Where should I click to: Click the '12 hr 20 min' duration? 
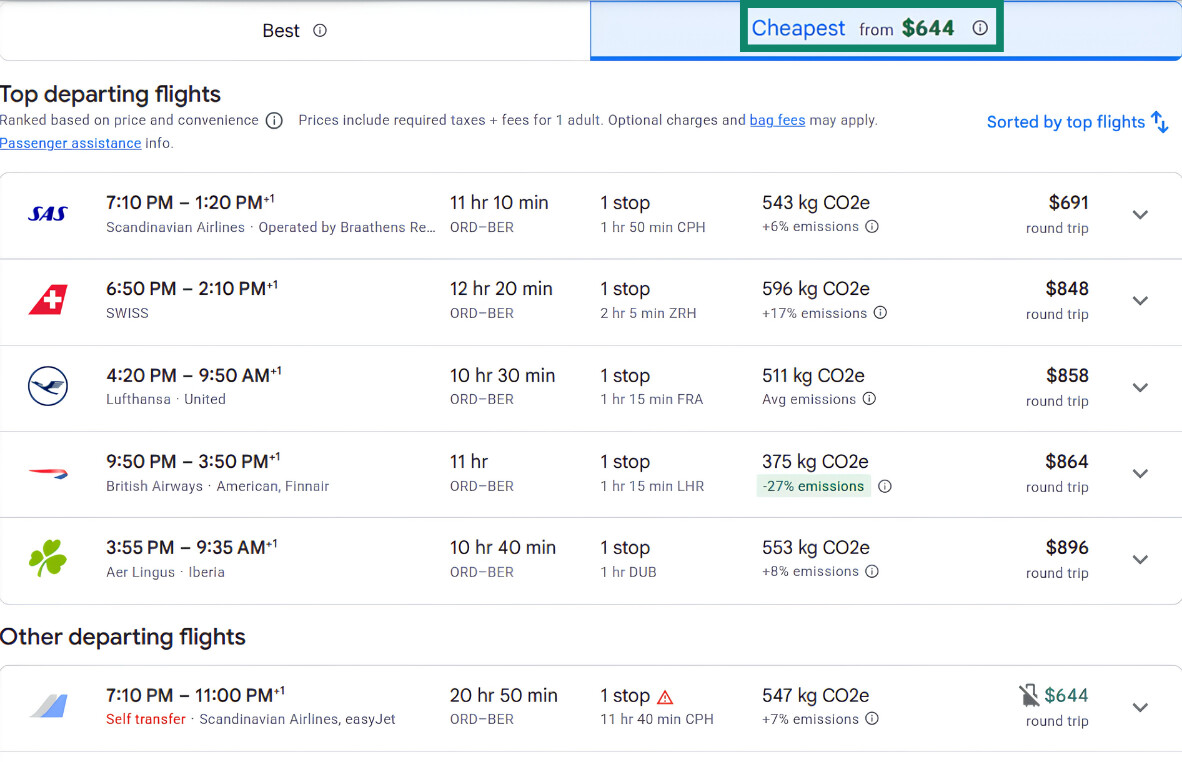[501, 289]
